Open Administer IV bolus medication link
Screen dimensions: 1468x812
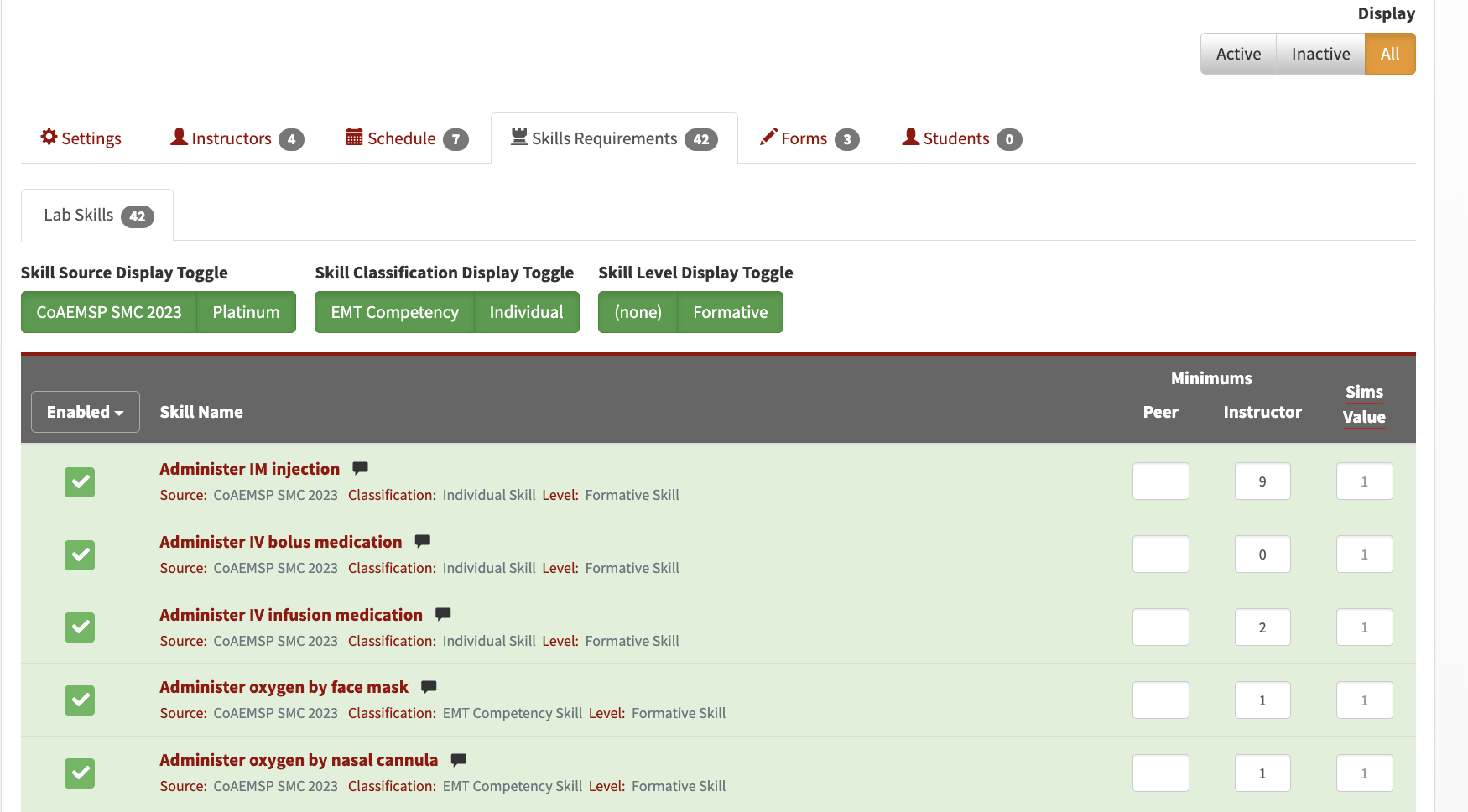point(281,542)
